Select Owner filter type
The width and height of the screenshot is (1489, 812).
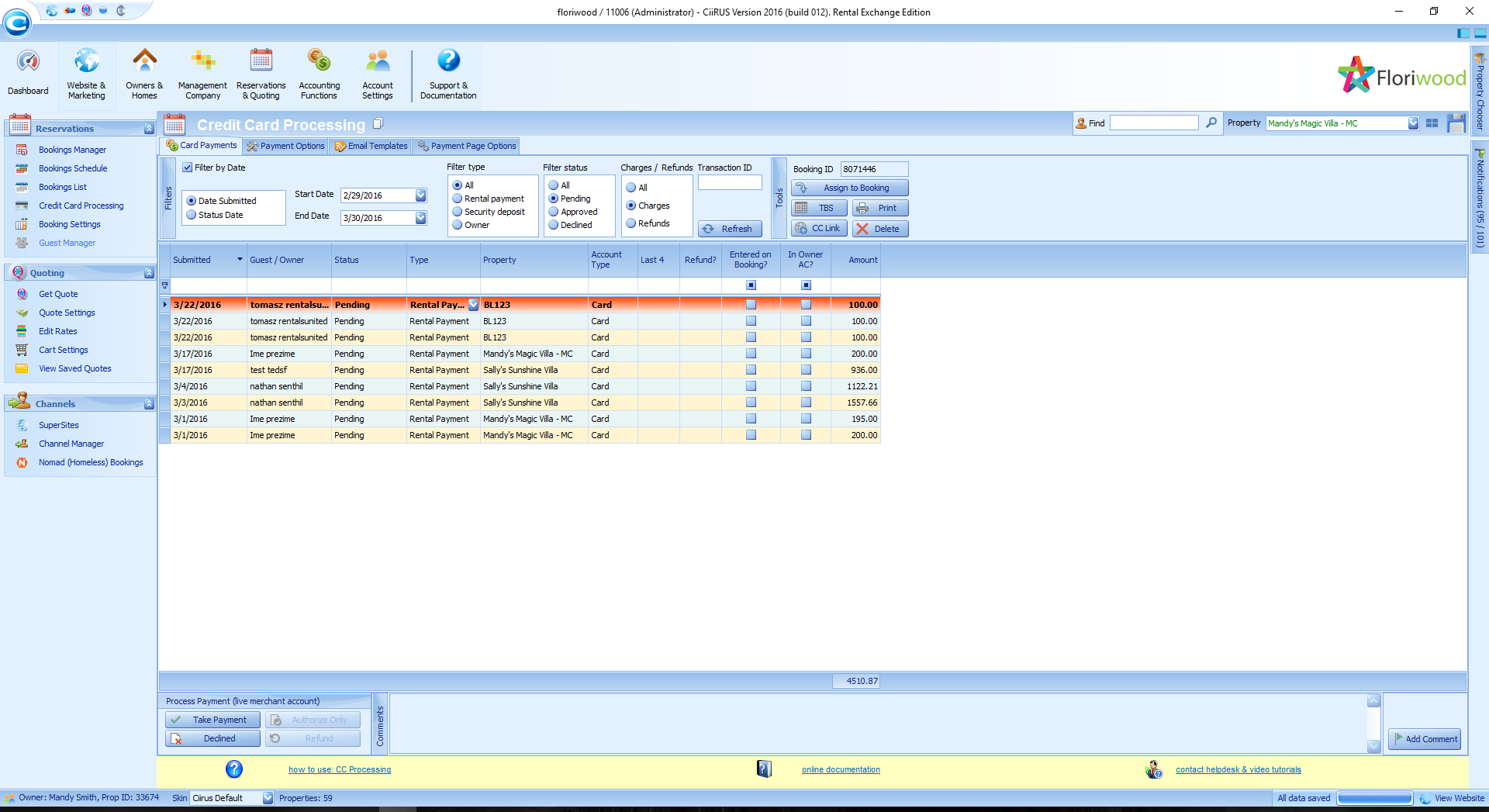[458, 225]
